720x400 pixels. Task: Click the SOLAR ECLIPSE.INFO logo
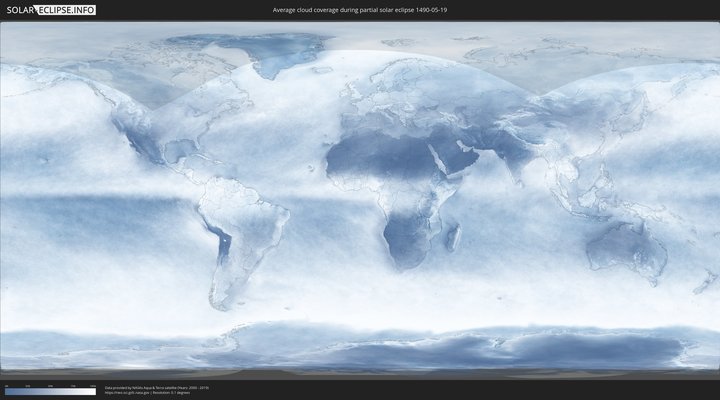tap(50, 10)
